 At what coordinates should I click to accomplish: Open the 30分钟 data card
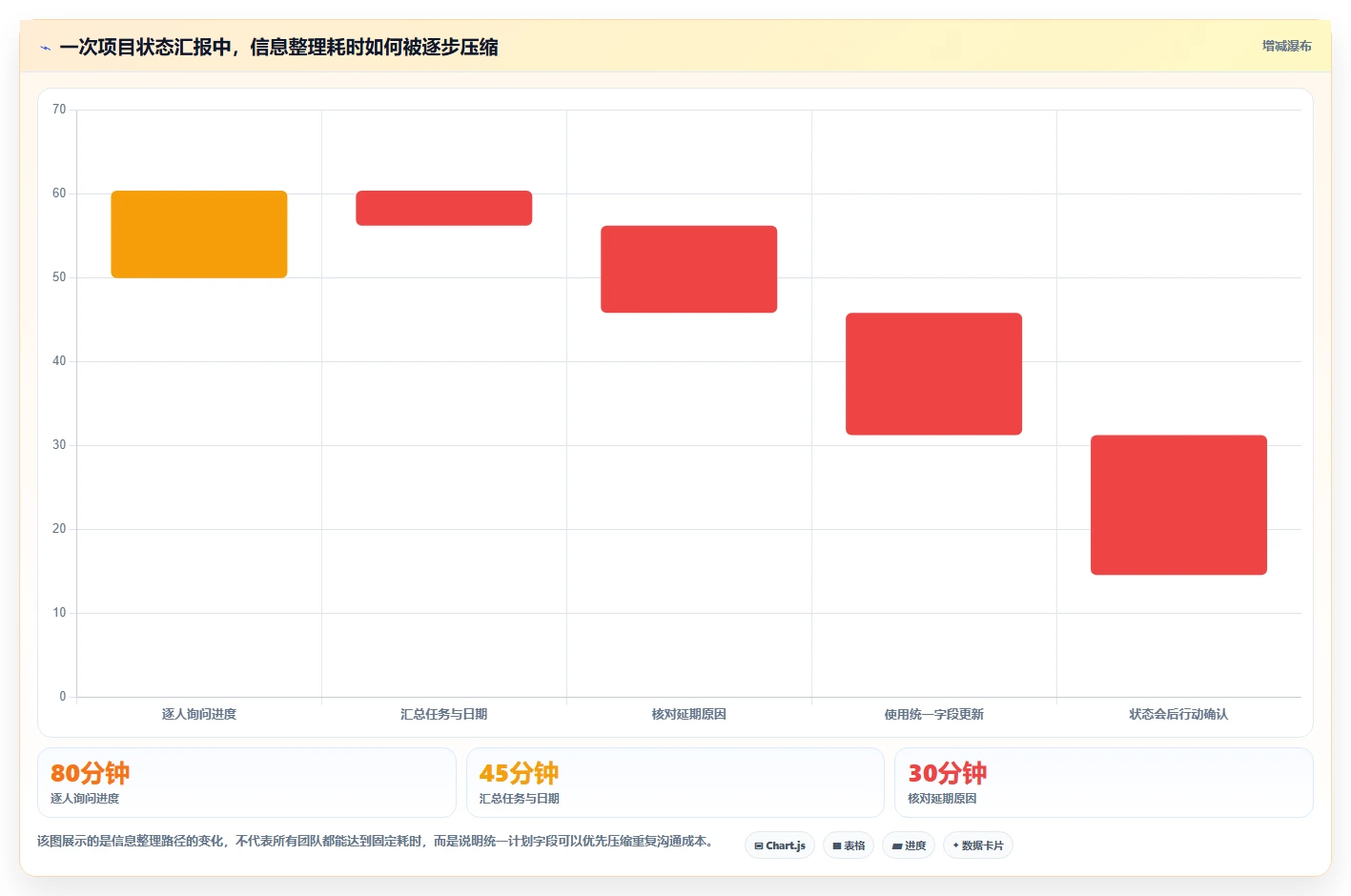tap(1104, 783)
